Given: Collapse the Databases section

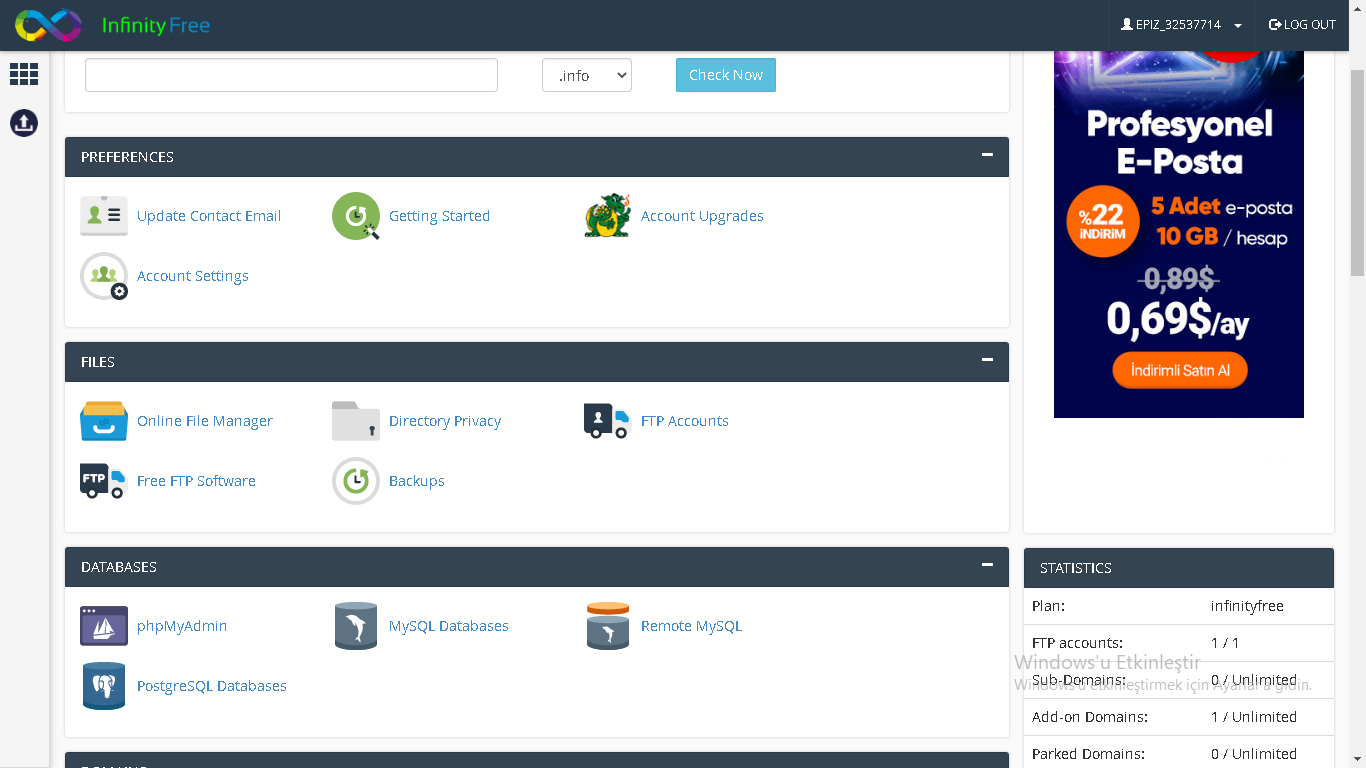Looking at the screenshot, I should [x=987, y=565].
